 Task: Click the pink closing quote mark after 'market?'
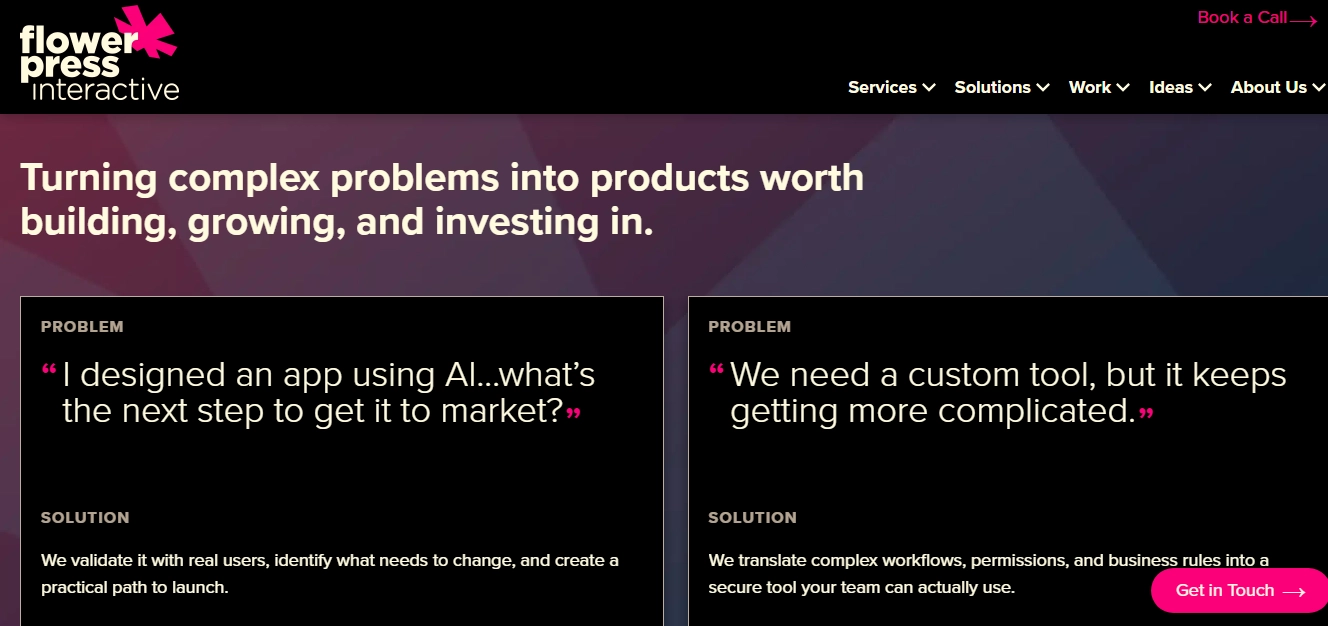click(573, 414)
